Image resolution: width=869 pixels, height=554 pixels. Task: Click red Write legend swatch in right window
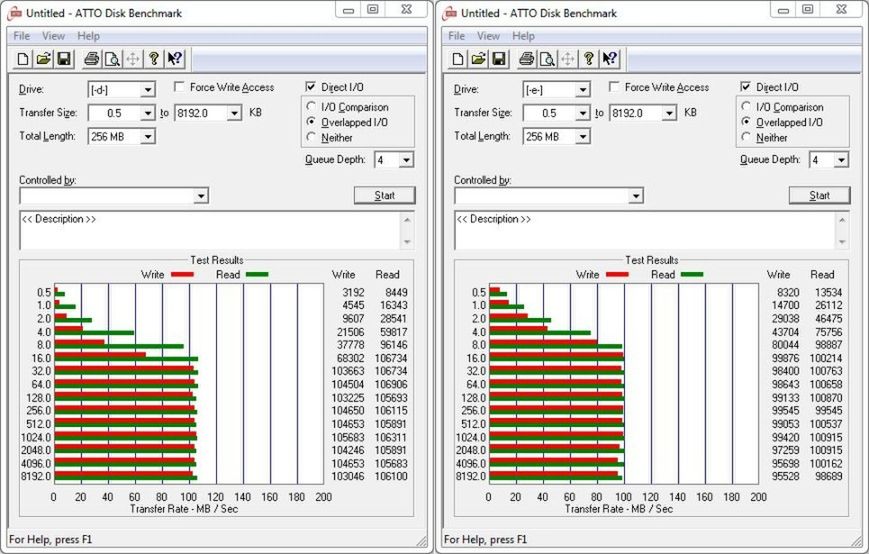[x=617, y=274]
